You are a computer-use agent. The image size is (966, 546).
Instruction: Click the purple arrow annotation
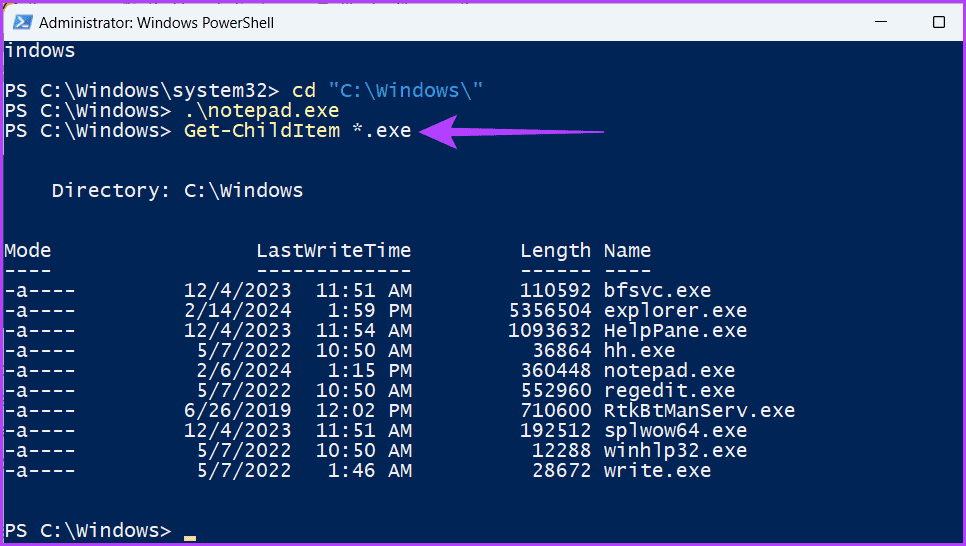[x=511, y=132]
